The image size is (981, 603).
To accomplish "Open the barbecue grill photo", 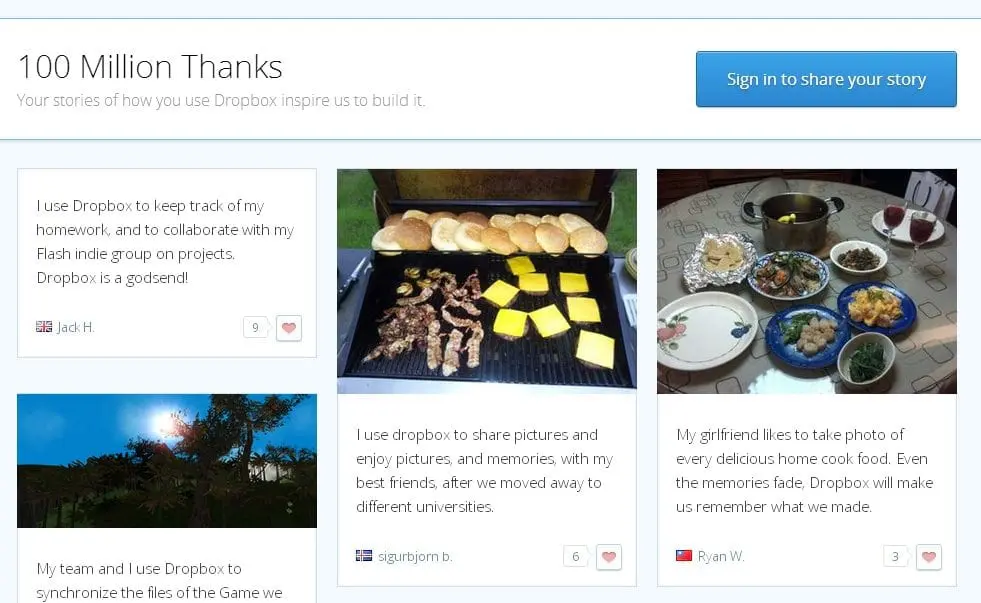I will tap(487, 281).
